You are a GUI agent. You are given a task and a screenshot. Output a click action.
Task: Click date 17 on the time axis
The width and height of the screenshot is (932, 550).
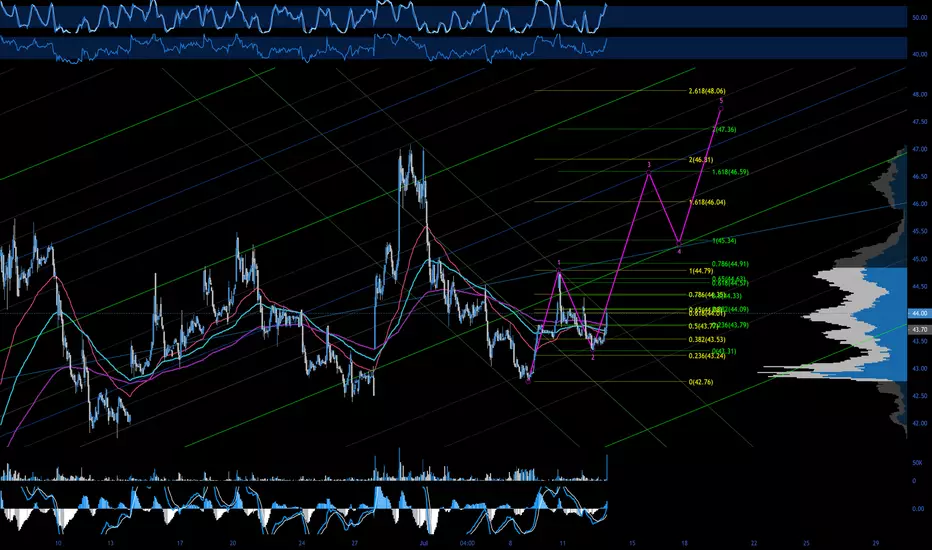pos(180,543)
